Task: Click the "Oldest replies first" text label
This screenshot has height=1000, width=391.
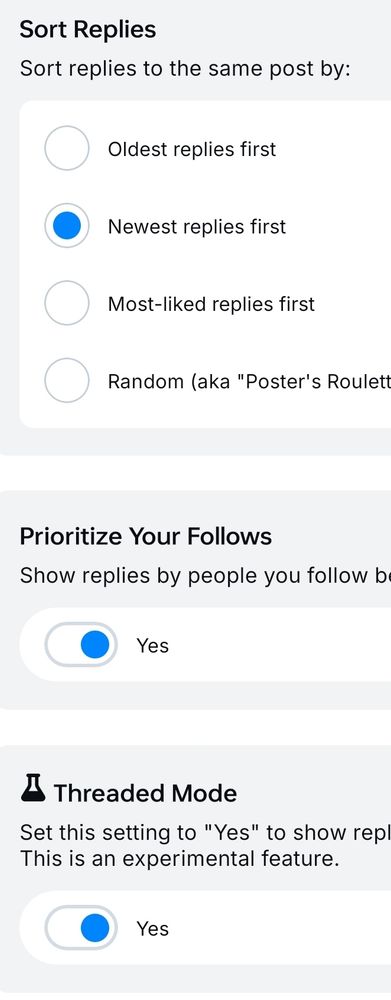Action: click(192, 149)
